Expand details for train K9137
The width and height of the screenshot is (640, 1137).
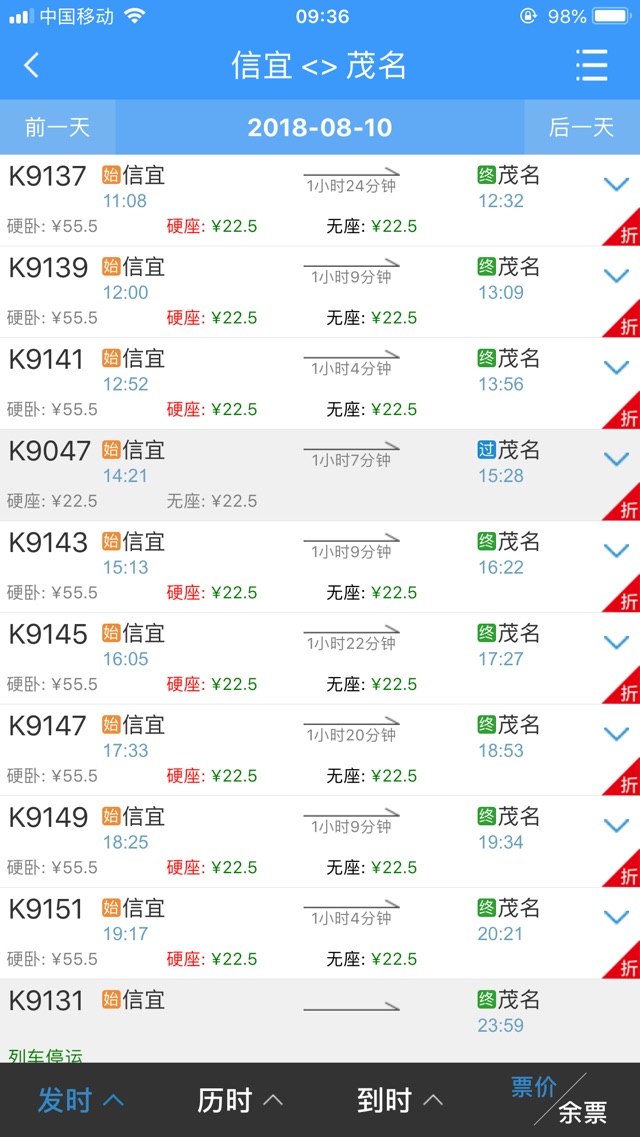(x=616, y=184)
